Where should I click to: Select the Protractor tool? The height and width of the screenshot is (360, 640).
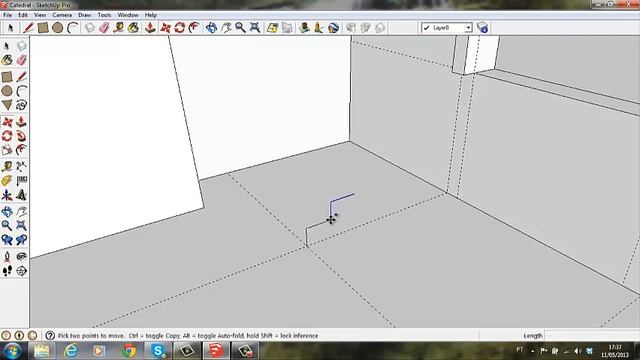pyautogui.click(x=7, y=181)
